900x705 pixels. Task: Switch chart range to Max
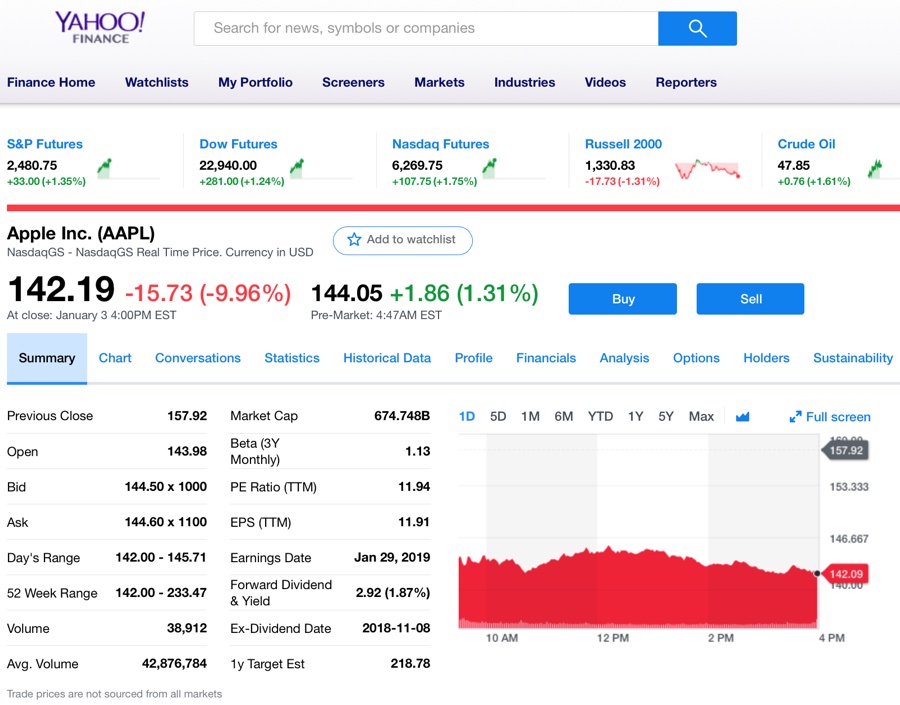[700, 416]
